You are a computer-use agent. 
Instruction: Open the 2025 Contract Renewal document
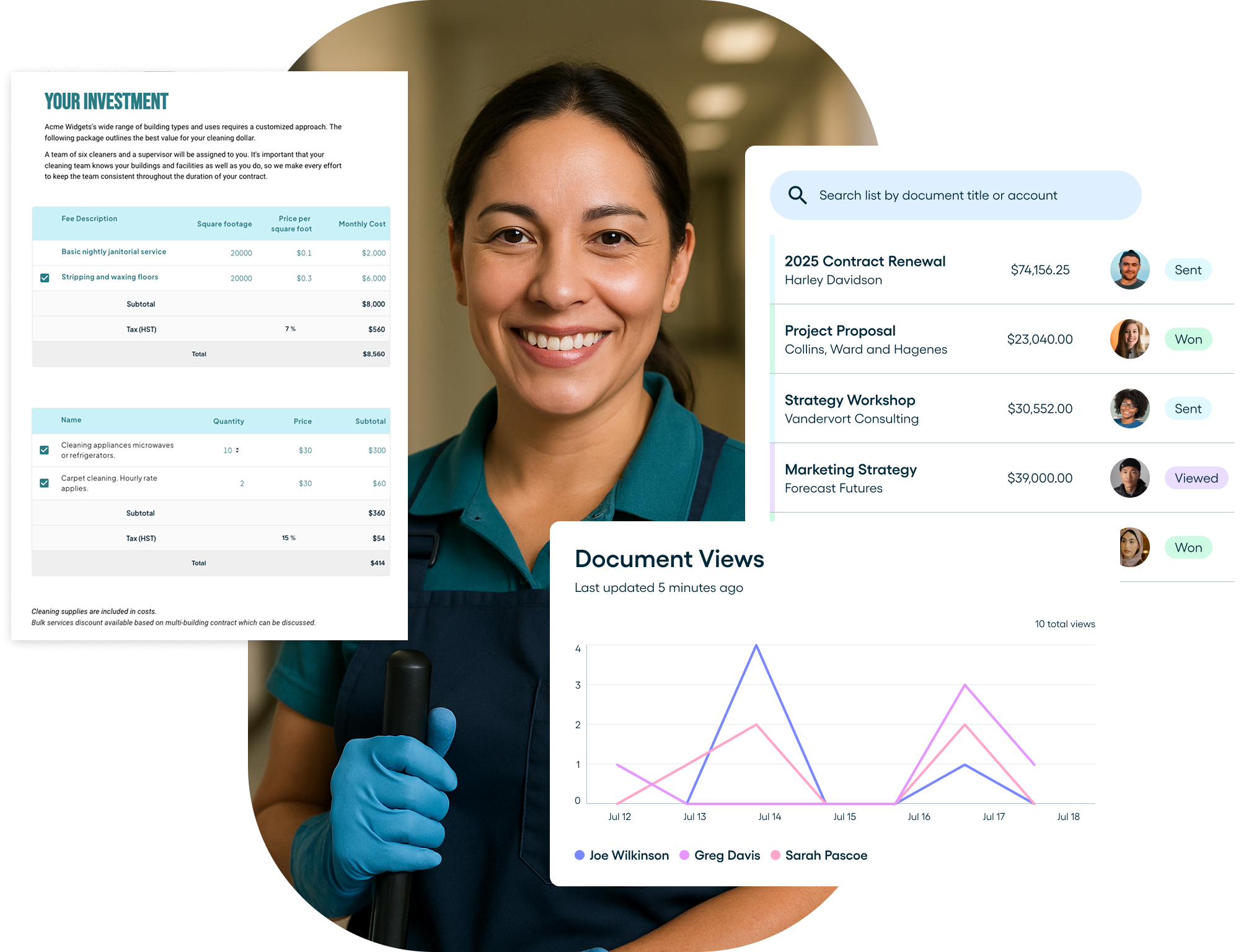point(865,262)
